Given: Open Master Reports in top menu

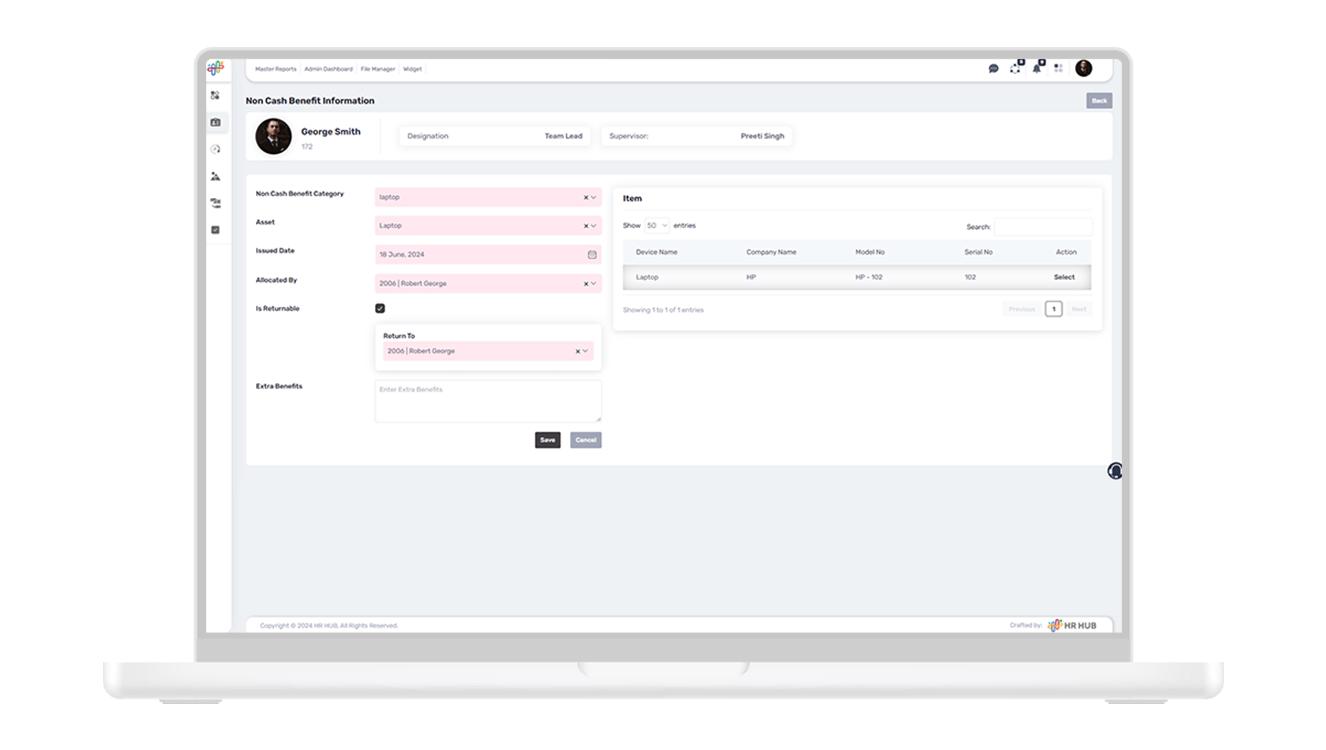Looking at the screenshot, I should [x=275, y=69].
